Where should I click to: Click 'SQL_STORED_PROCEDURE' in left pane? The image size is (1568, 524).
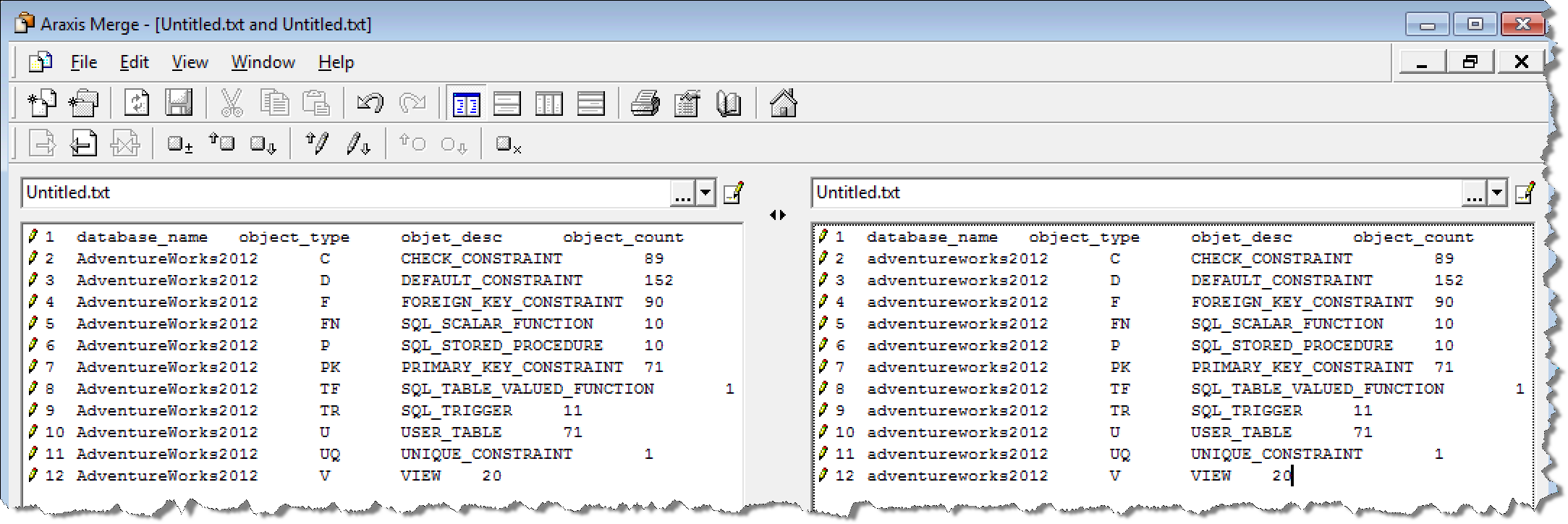coord(501,346)
